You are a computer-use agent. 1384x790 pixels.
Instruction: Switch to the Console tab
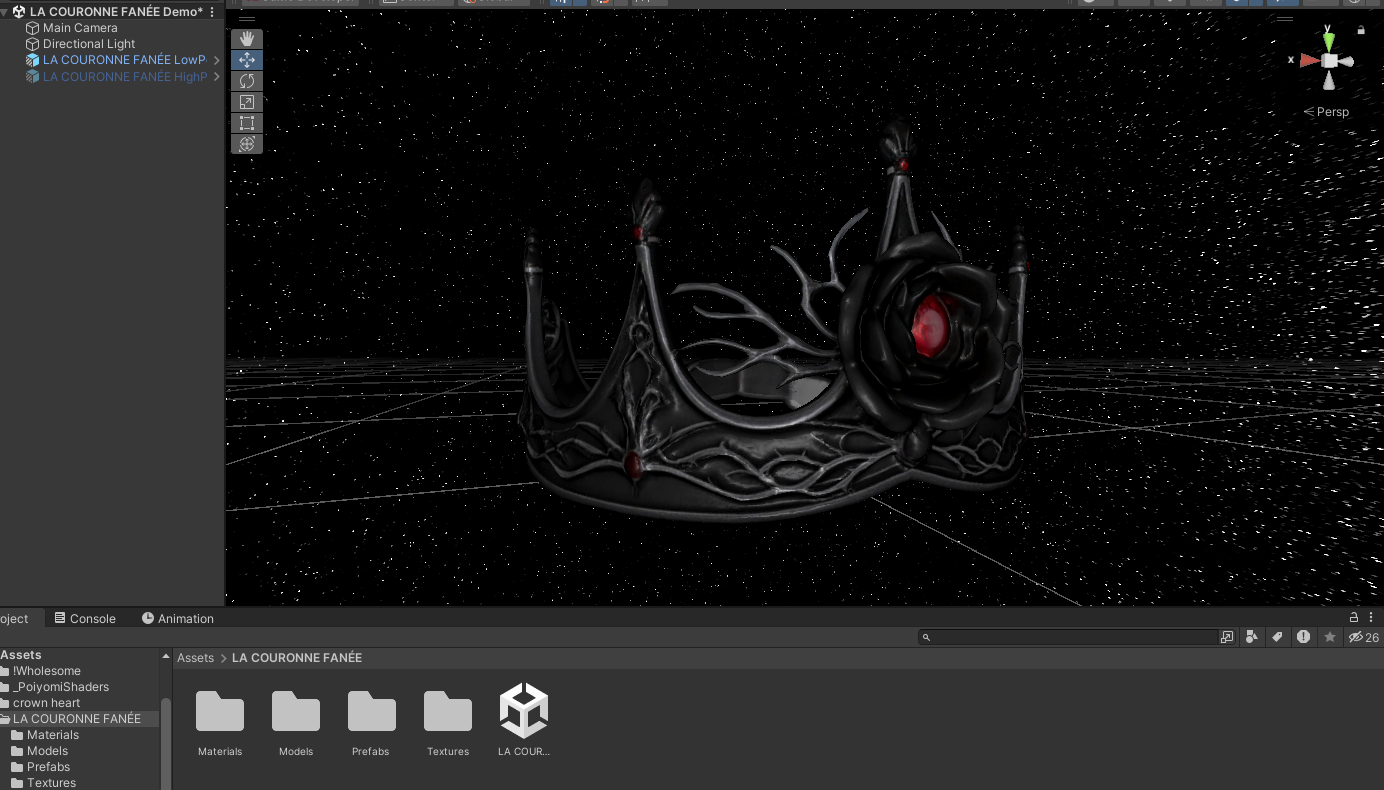[85, 618]
